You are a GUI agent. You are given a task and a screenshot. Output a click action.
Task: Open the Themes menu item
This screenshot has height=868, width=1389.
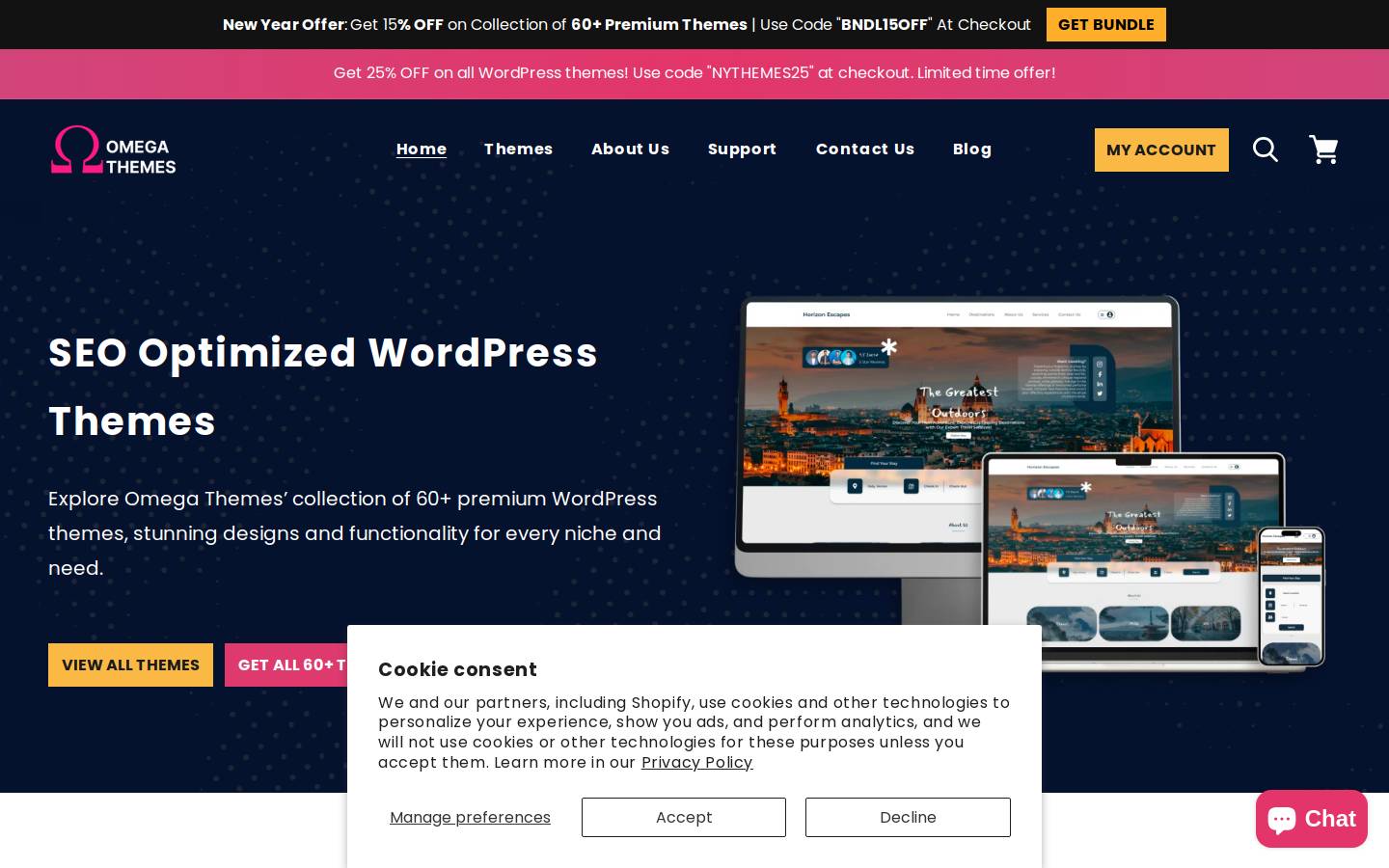(518, 149)
